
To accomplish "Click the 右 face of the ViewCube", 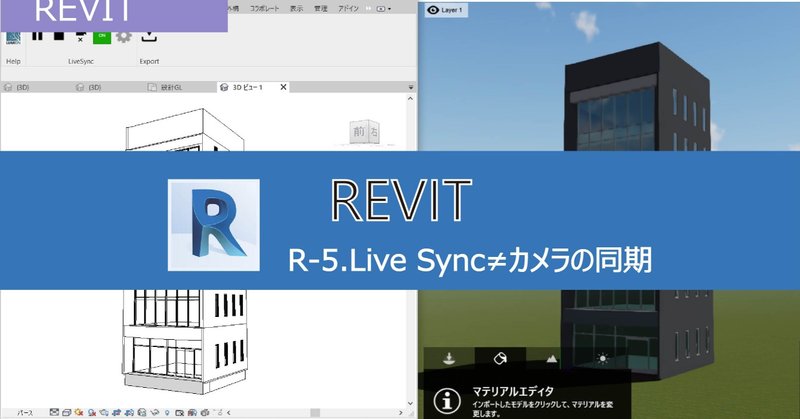I will (374, 132).
